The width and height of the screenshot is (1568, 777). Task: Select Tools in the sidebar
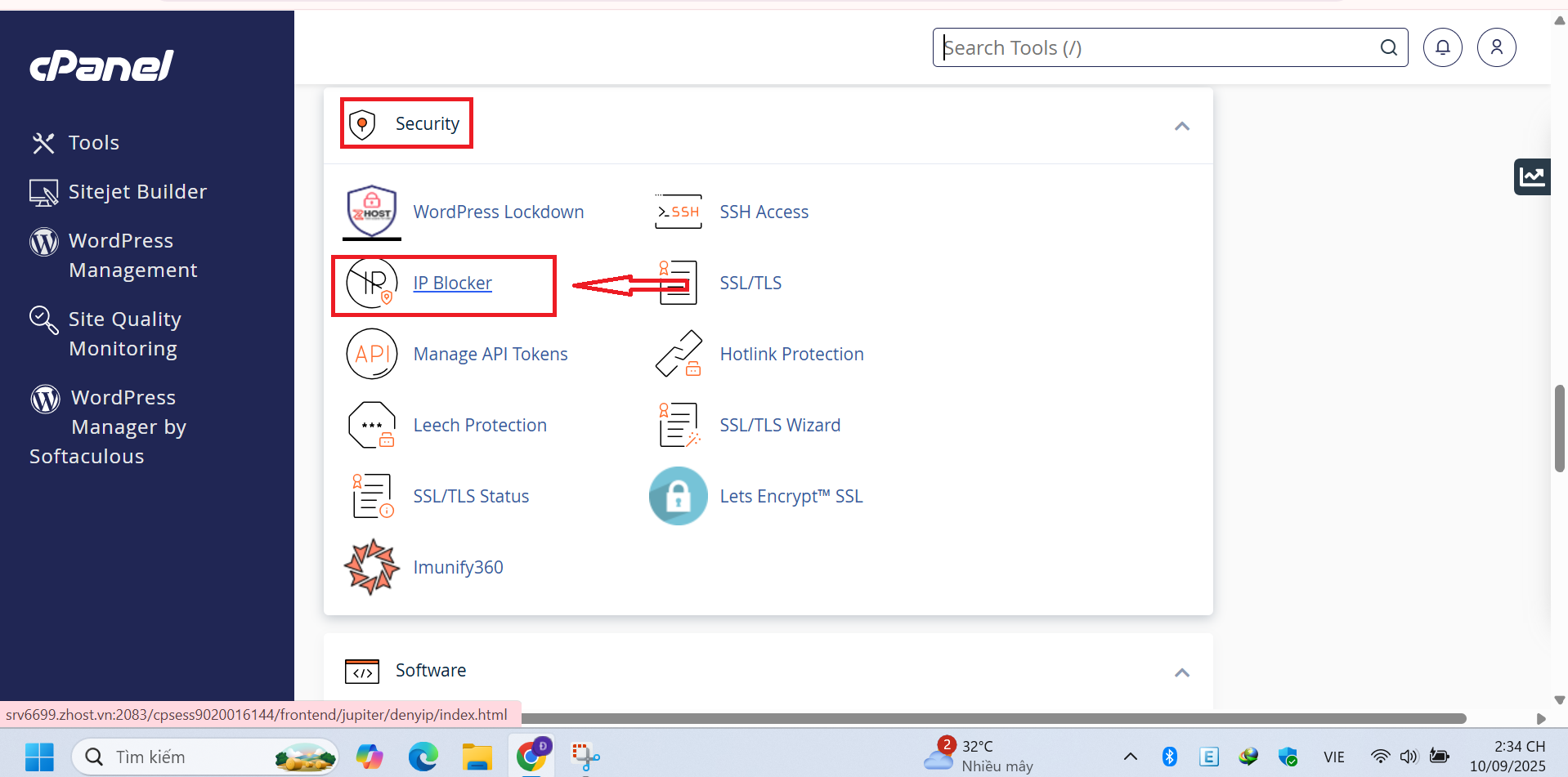click(93, 143)
